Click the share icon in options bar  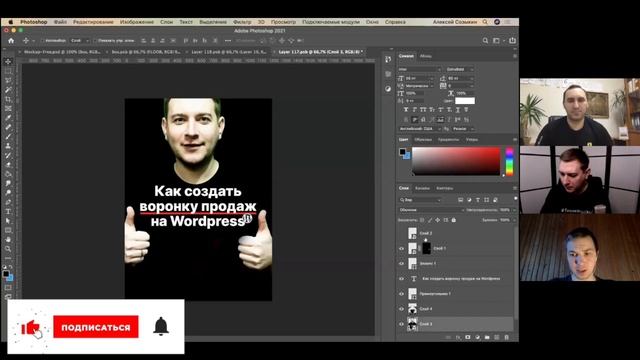(512, 40)
